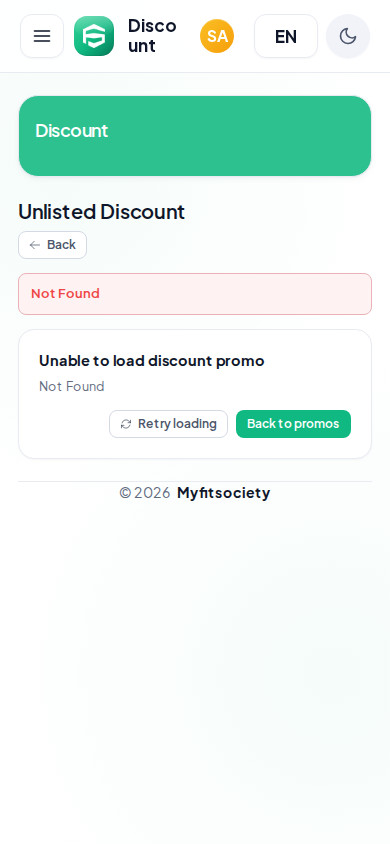
Task: Open the hamburger navigation menu
Action: pyautogui.click(x=42, y=36)
